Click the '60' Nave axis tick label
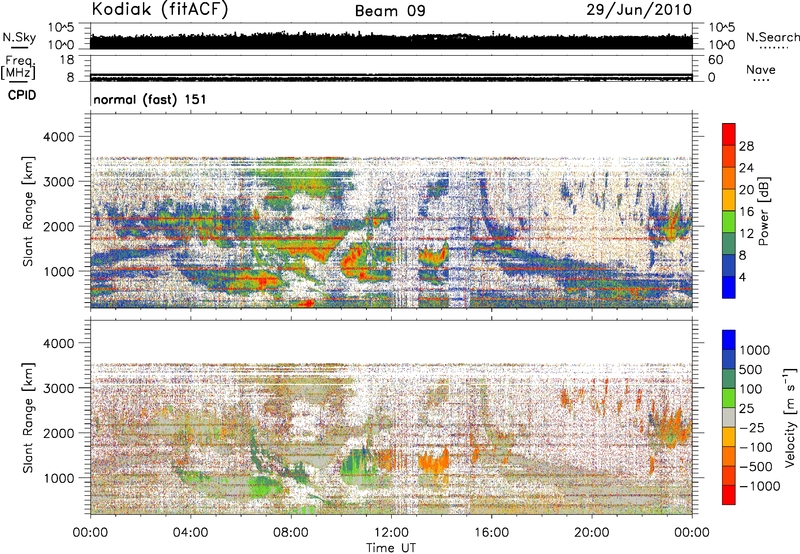The height and width of the screenshot is (554, 800). pos(715,60)
